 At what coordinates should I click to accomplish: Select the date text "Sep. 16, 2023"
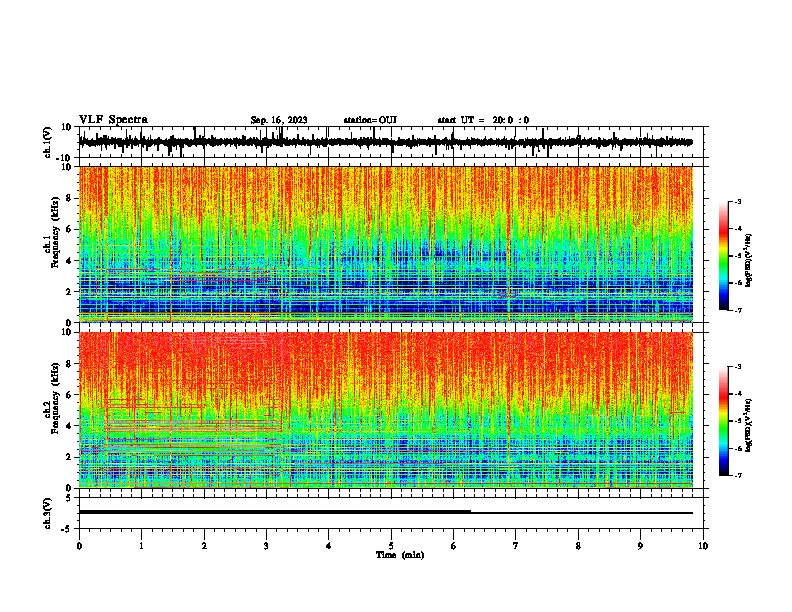[x=278, y=120]
